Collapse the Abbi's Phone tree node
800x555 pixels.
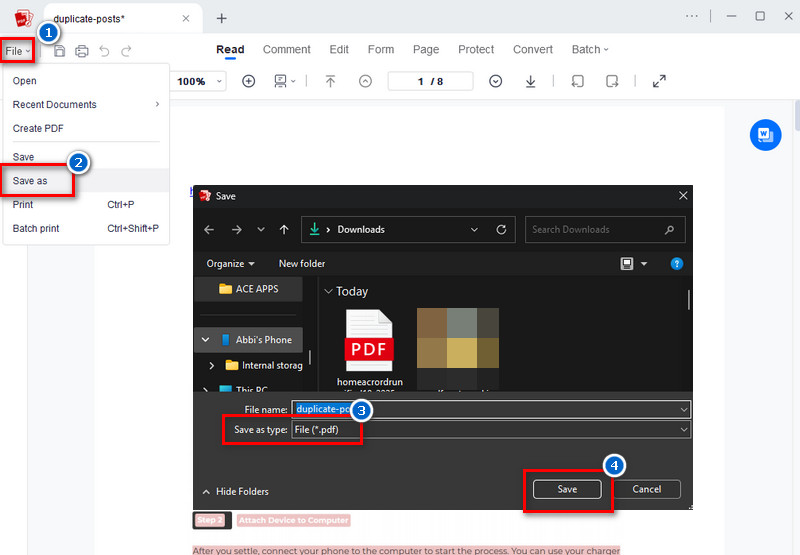[206, 340]
